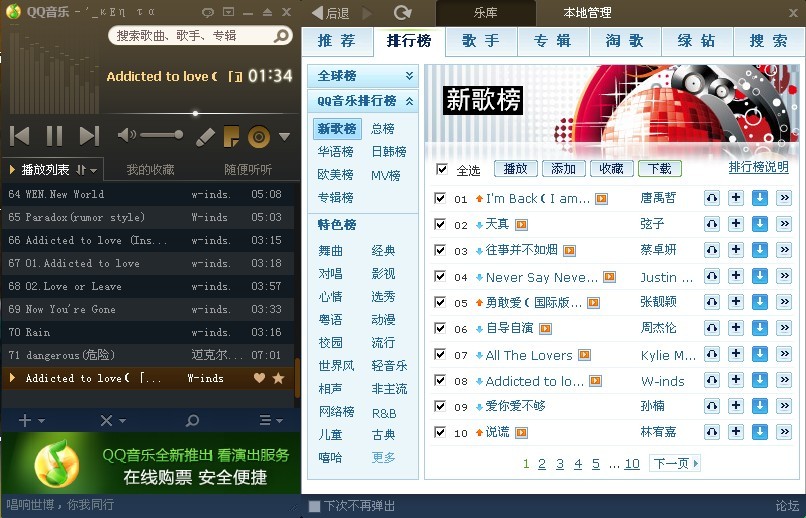Viewport: 806px width, 518px height.
Task: Open the 欧美榜 chart
Action: pyautogui.click(x=335, y=175)
